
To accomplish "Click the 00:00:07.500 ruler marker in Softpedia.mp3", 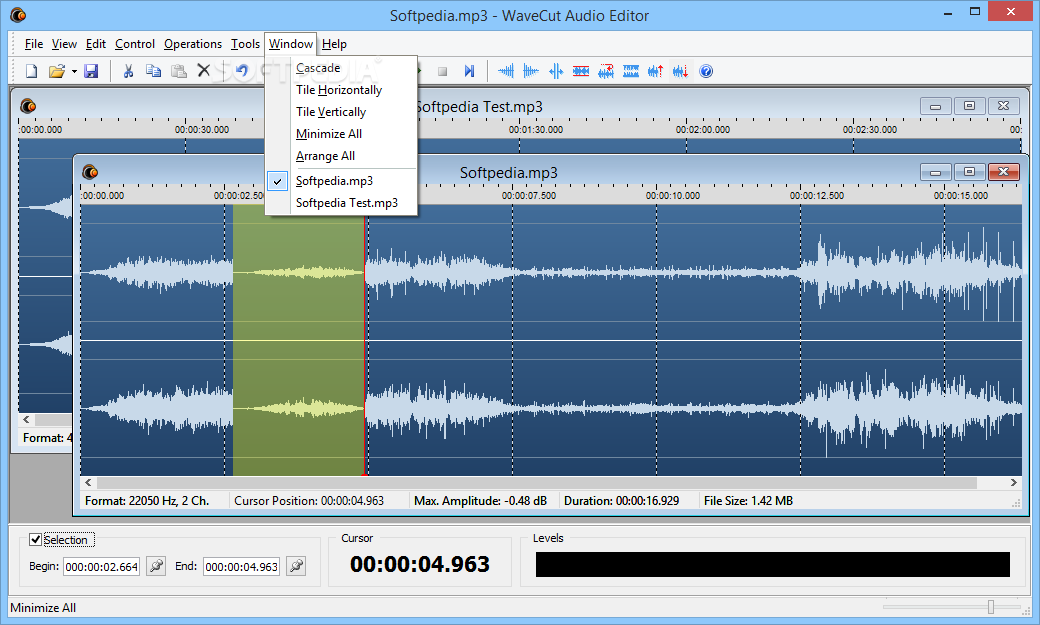I will [529, 196].
